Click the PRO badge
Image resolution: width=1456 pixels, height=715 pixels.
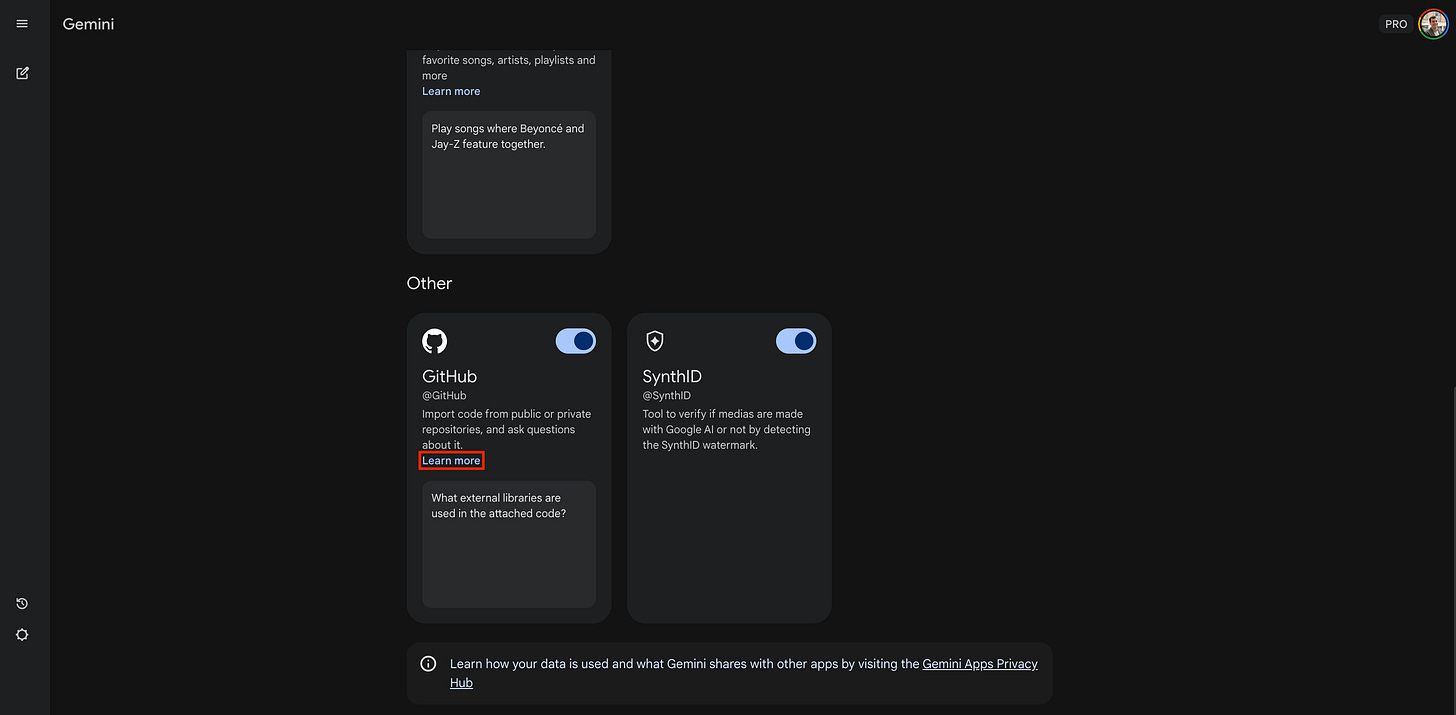[x=1396, y=23]
